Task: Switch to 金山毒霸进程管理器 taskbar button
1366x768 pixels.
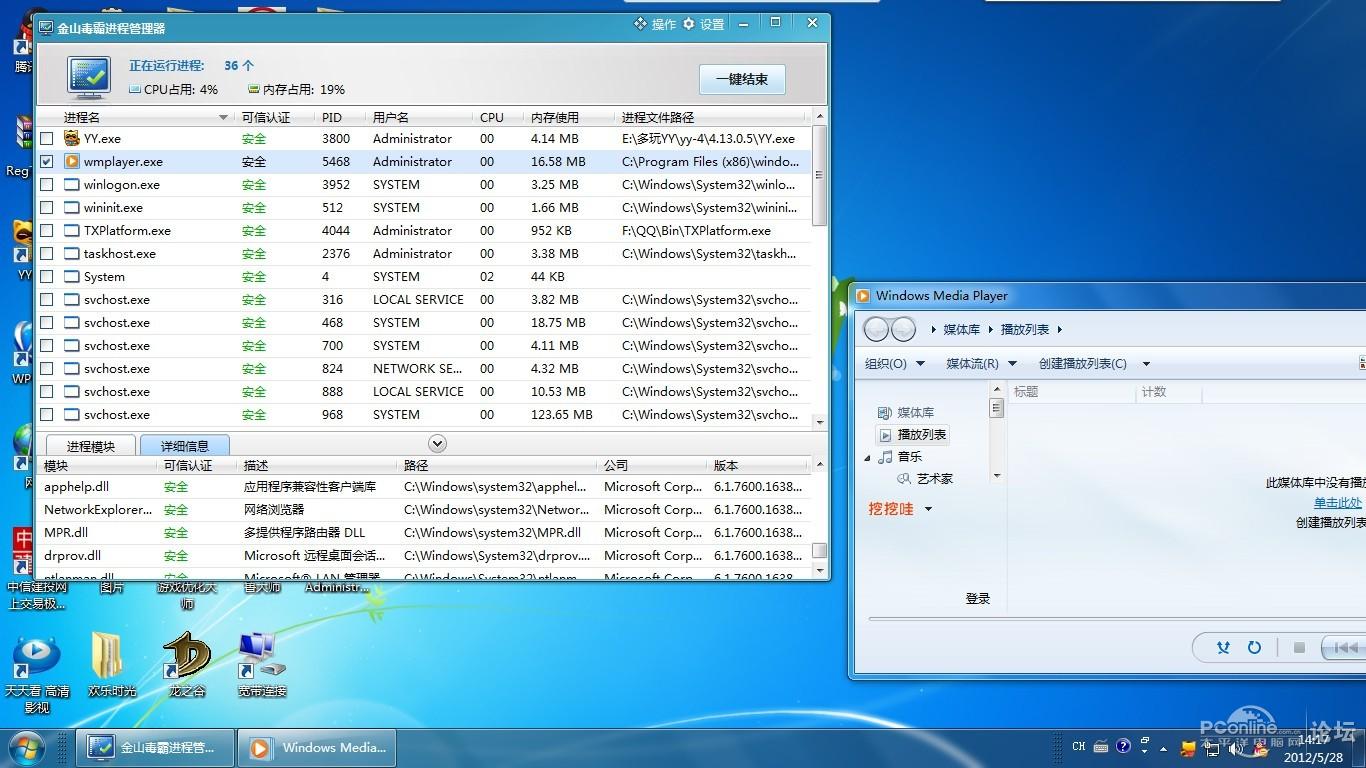Action: tap(156, 748)
